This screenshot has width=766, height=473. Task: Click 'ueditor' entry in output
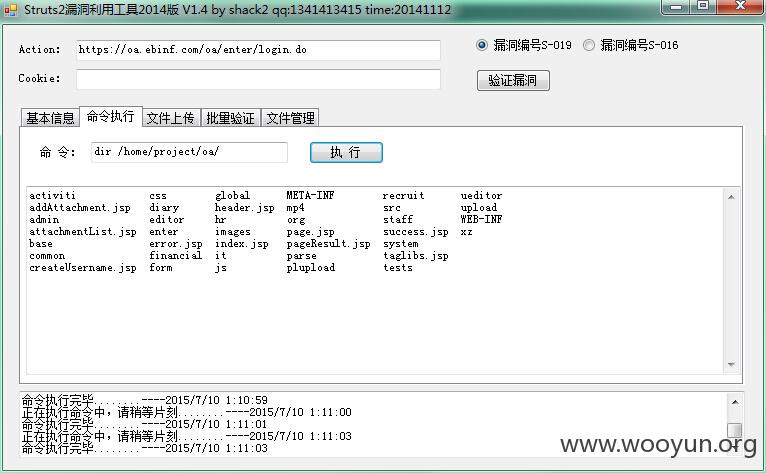point(481,195)
